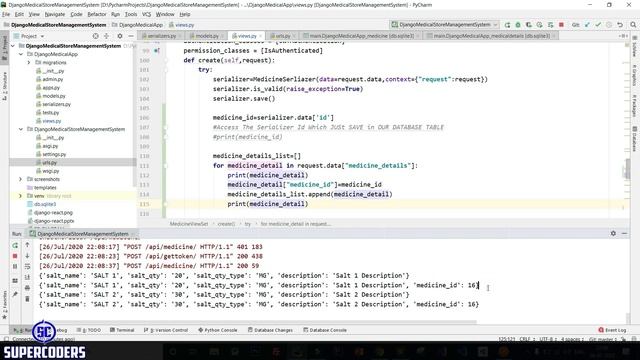640x360 pixels.
Task: Click the up-the-stack-trace arrow
Action: pos(27,245)
